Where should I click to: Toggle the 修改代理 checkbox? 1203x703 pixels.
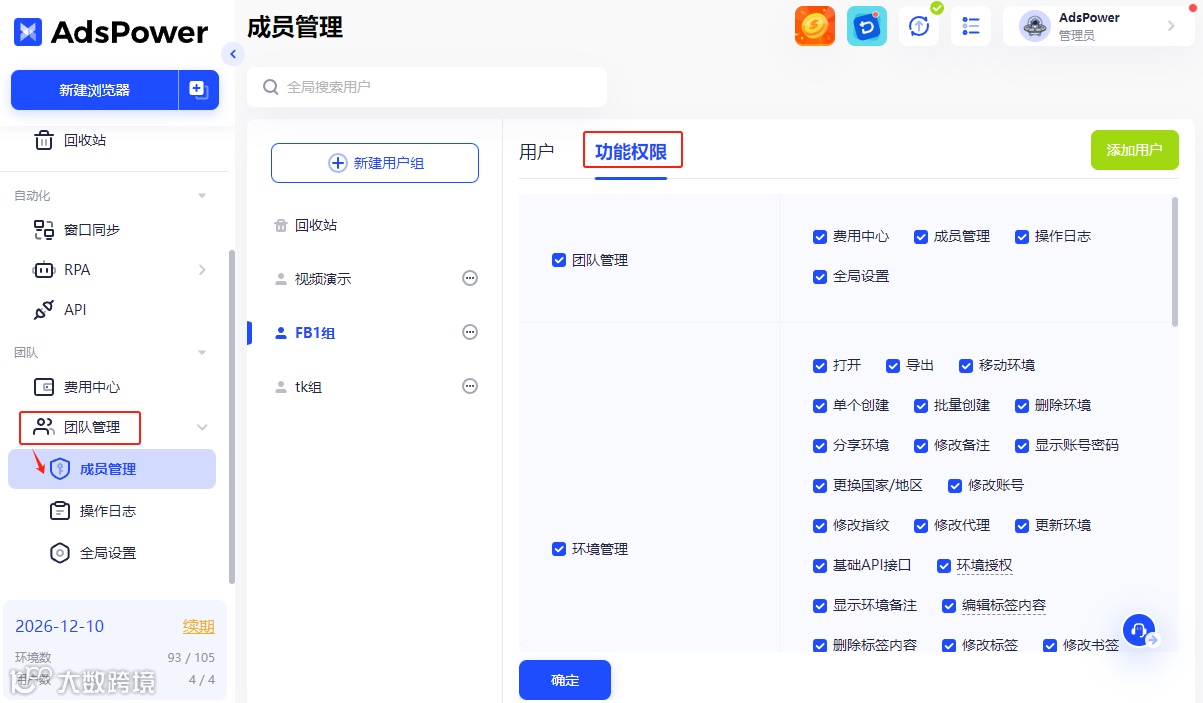tap(921, 526)
